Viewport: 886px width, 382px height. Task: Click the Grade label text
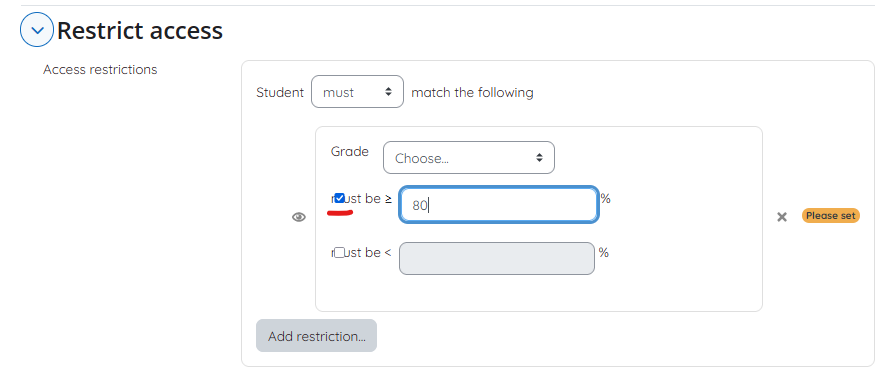pyautogui.click(x=350, y=151)
